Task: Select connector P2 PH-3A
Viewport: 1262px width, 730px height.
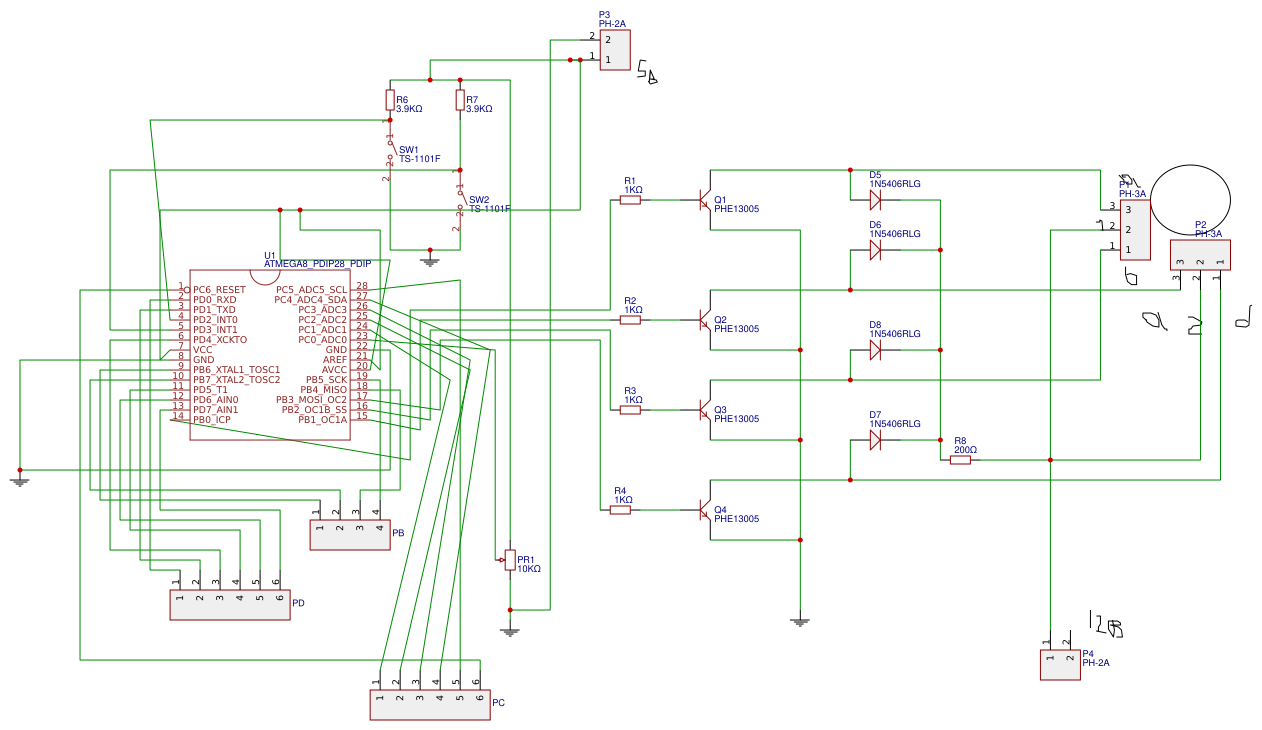Action: pos(1200,255)
